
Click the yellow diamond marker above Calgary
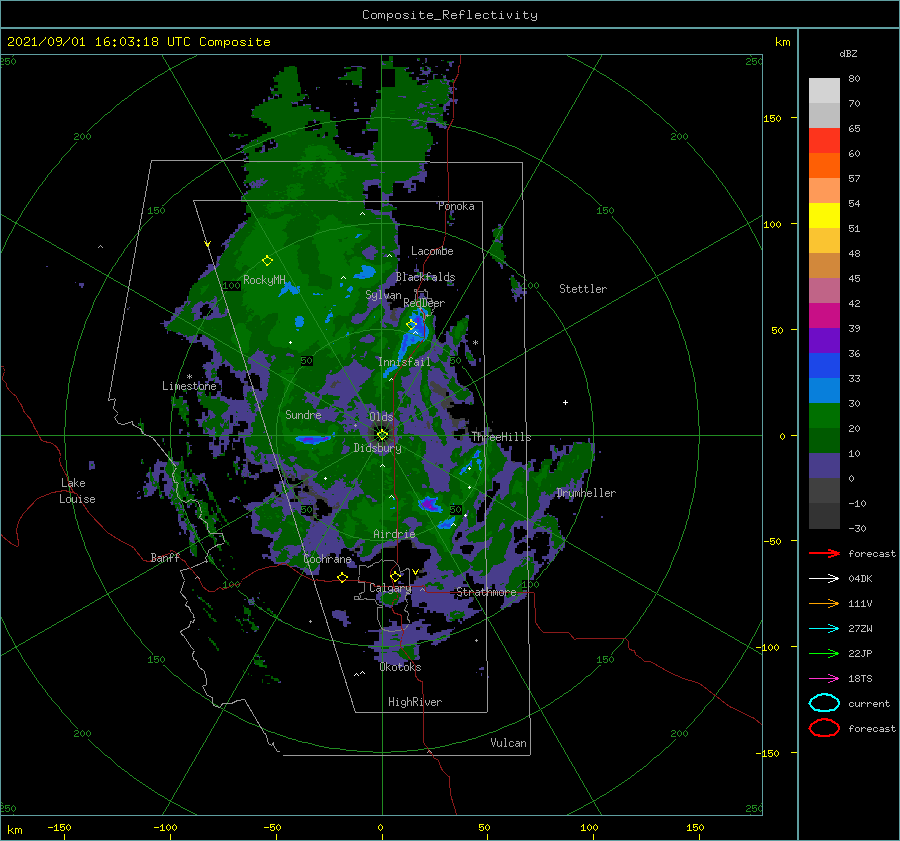(x=395, y=576)
